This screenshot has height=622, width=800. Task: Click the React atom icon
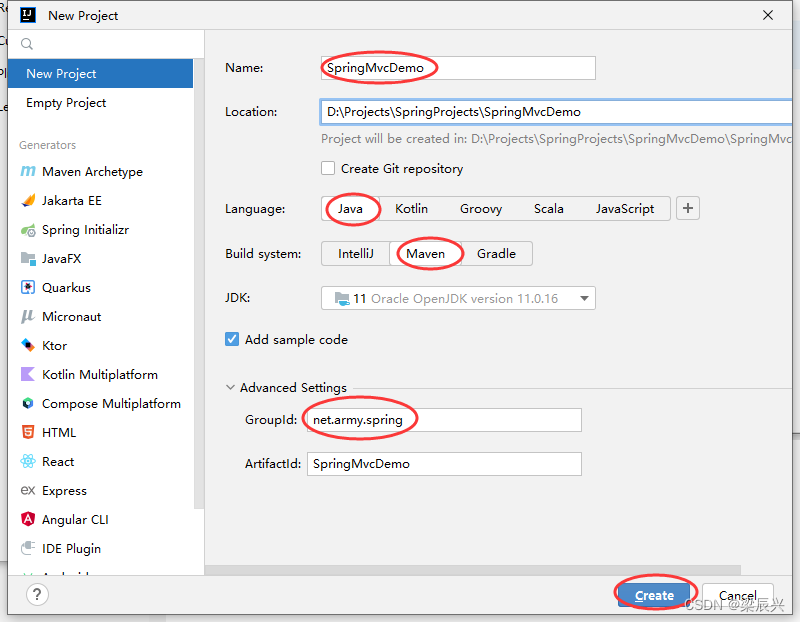tap(28, 461)
